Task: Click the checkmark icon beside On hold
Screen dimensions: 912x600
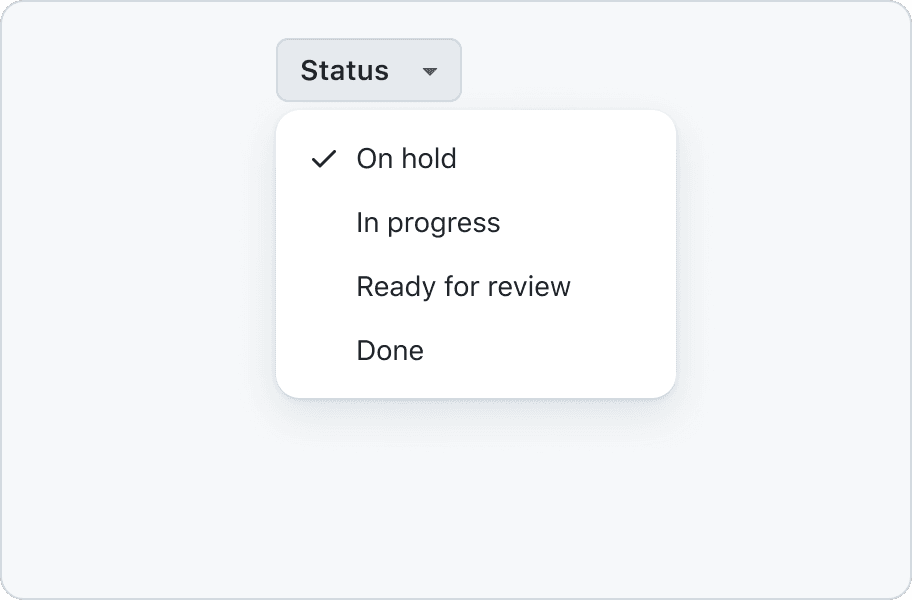Action: tap(323, 159)
